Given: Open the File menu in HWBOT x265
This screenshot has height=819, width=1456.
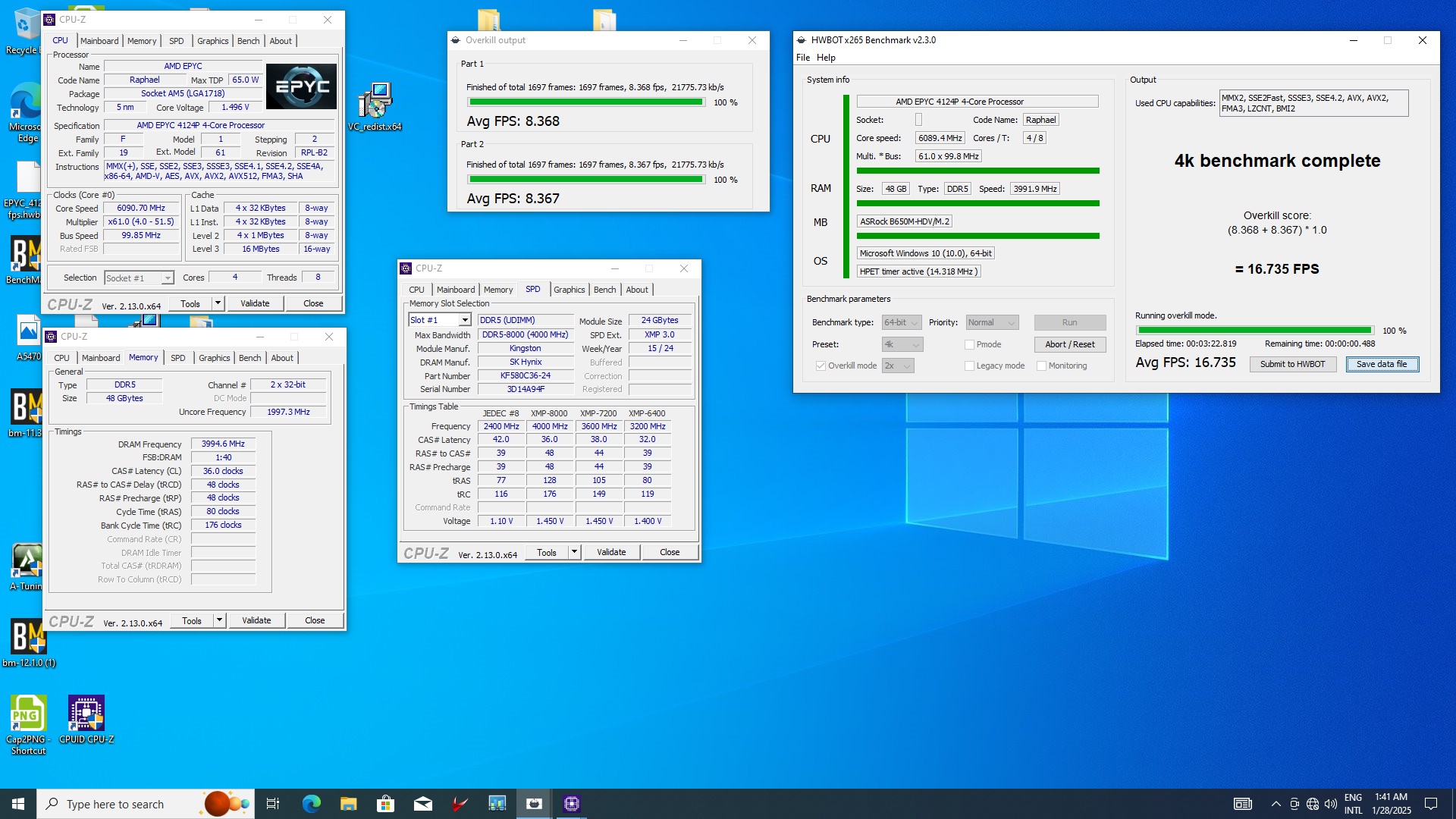Looking at the screenshot, I should (803, 58).
